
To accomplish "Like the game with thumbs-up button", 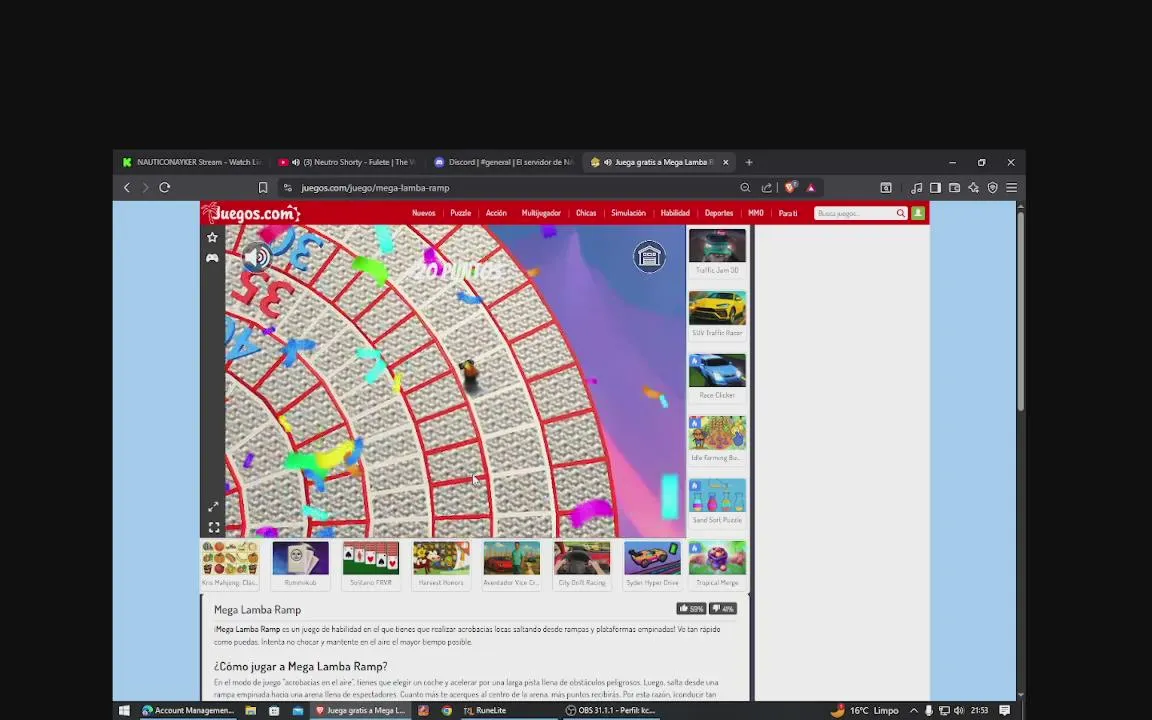I will tap(691, 608).
